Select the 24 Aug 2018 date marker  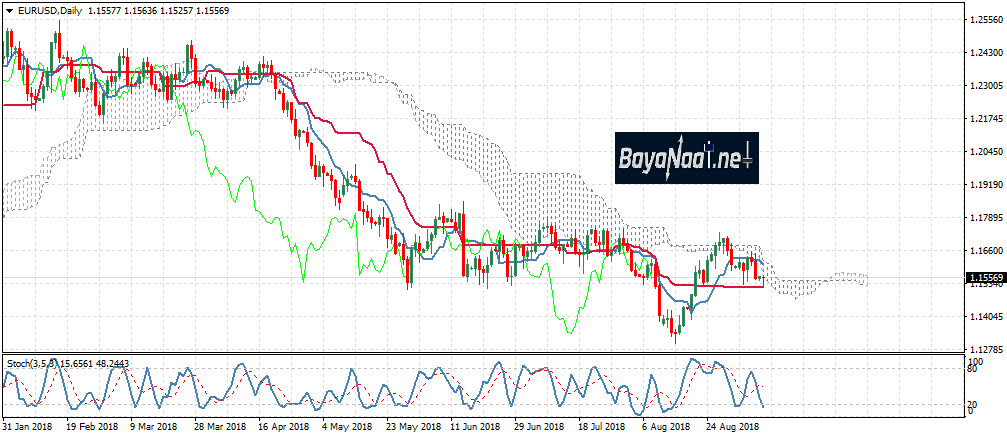pos(731,425)
